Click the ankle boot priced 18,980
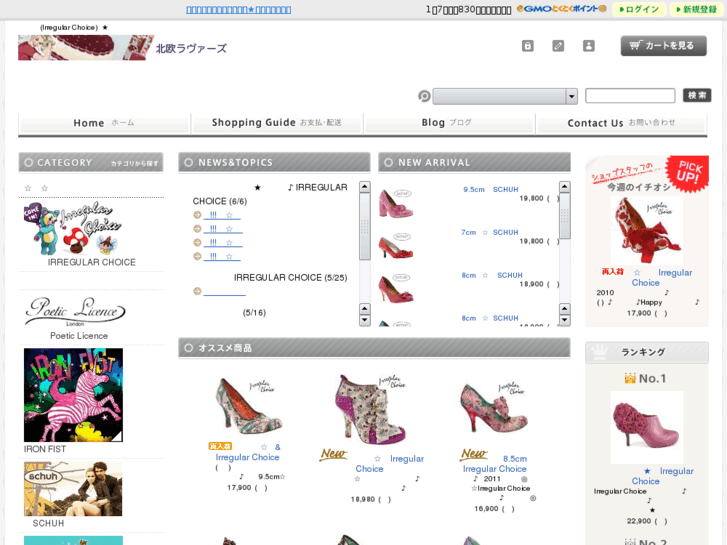The height and width of the screenshot is (545, 727). click(371, 408)
